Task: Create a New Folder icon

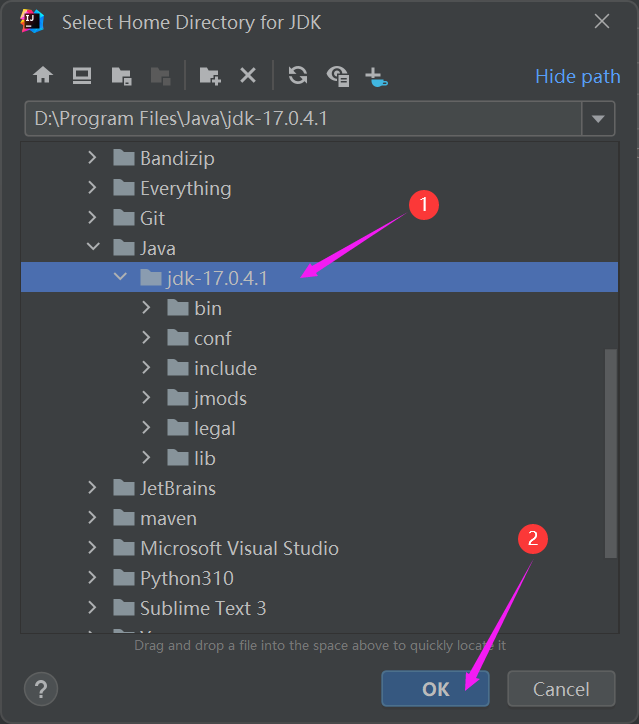Action: coord(210,76)
